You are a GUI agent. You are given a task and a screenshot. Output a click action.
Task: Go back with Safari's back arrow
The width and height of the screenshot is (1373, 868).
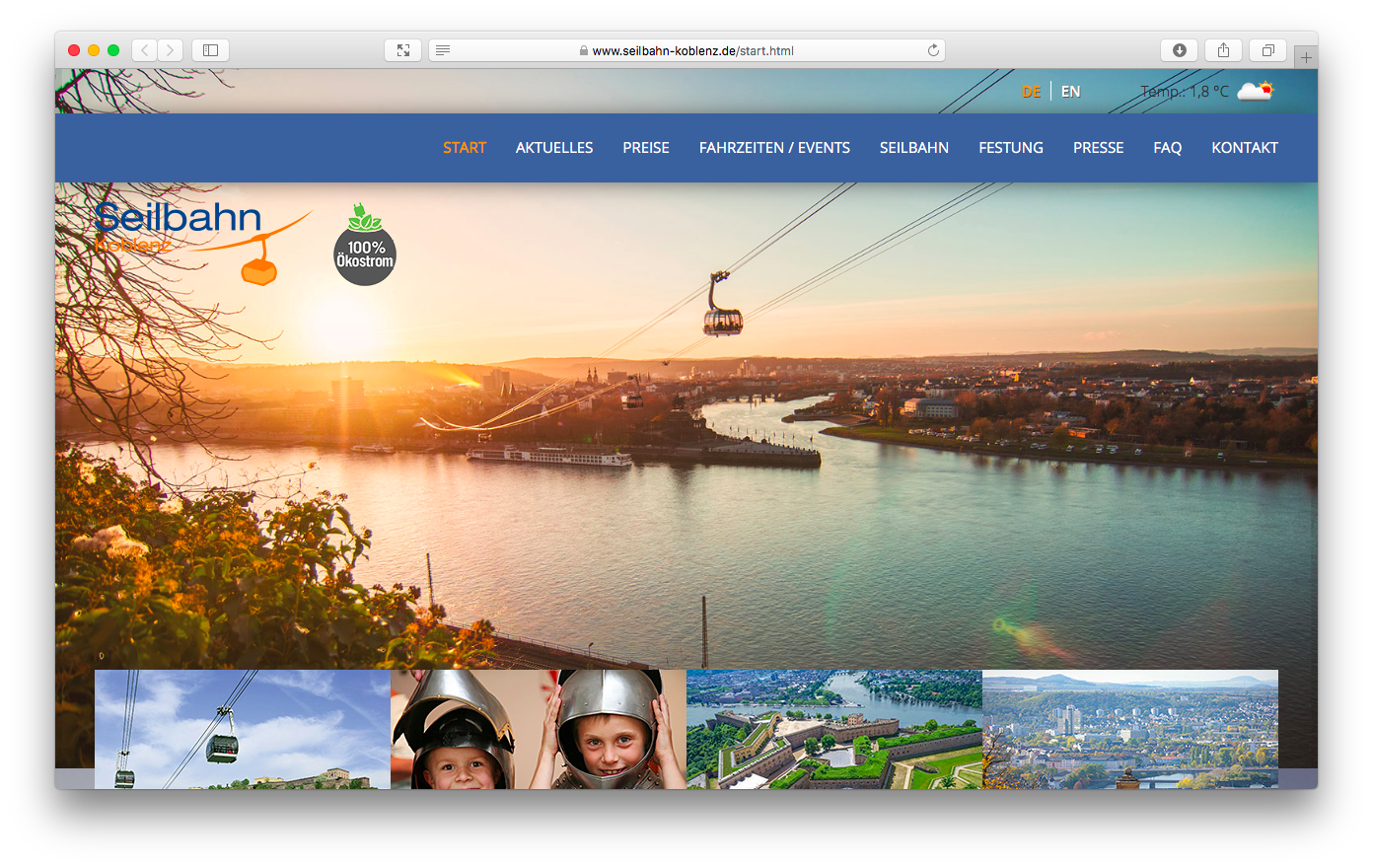click(145, 50)
